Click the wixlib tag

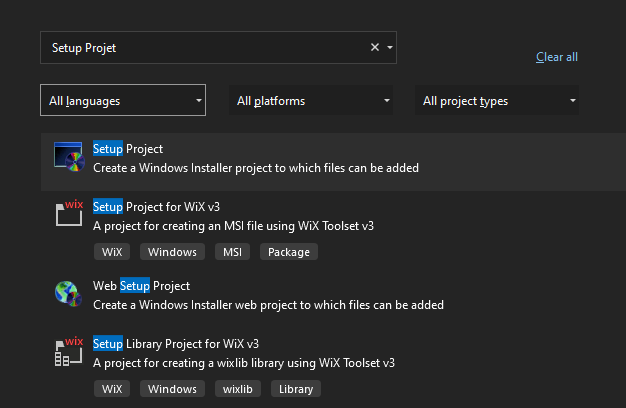click(238, 389)
